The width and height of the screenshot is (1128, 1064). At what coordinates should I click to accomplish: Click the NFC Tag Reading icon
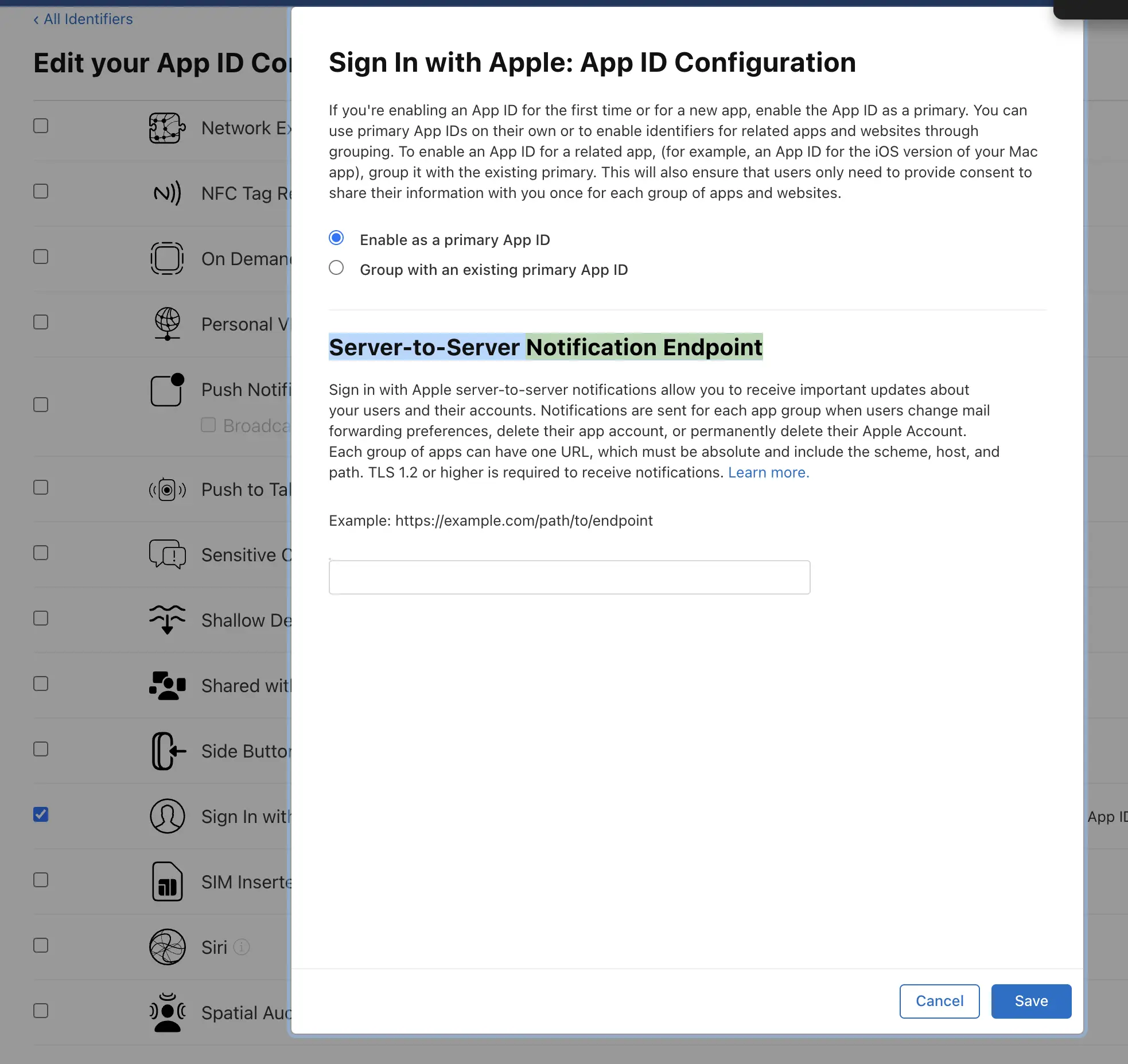click(167, 193)
